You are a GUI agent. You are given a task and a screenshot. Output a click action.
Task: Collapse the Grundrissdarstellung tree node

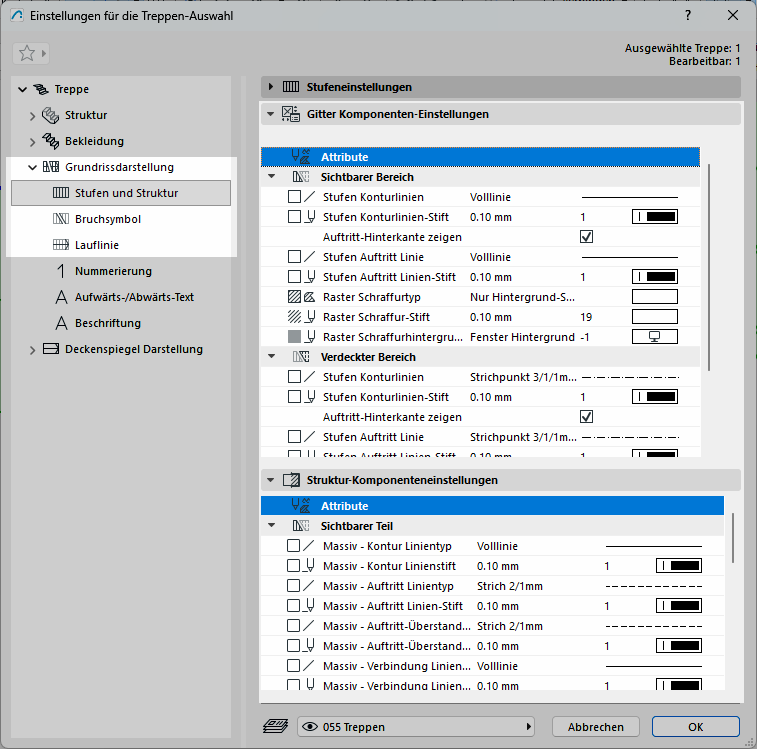[x=33, y=168]
